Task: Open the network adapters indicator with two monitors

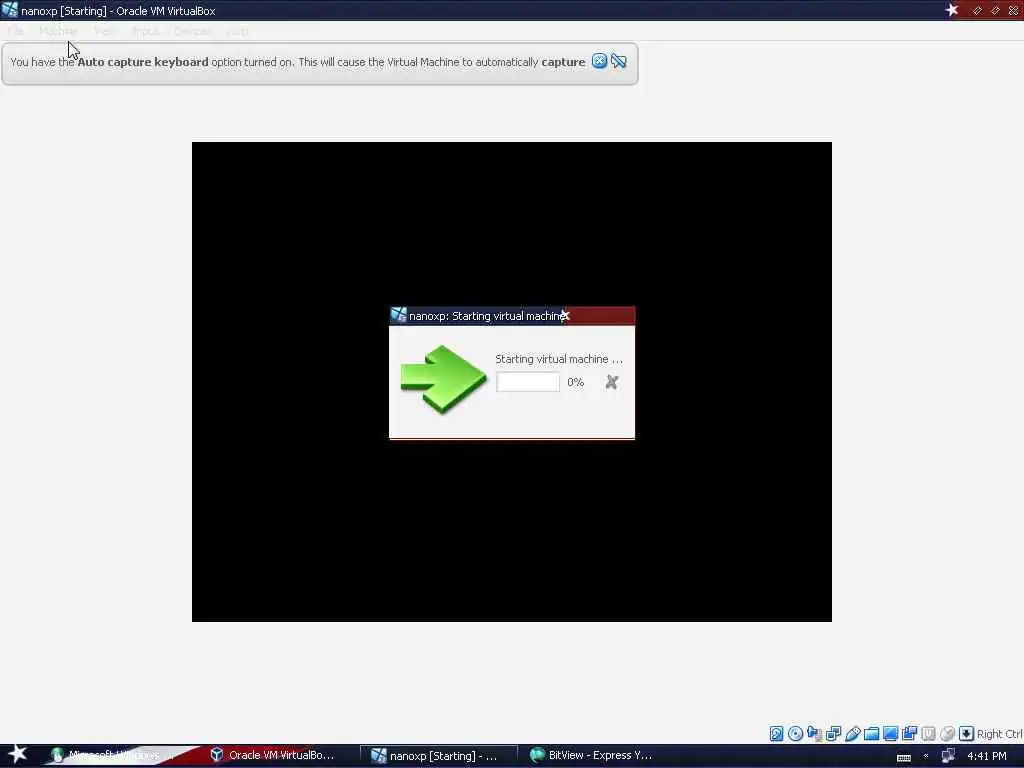Action: pos(833,733)
